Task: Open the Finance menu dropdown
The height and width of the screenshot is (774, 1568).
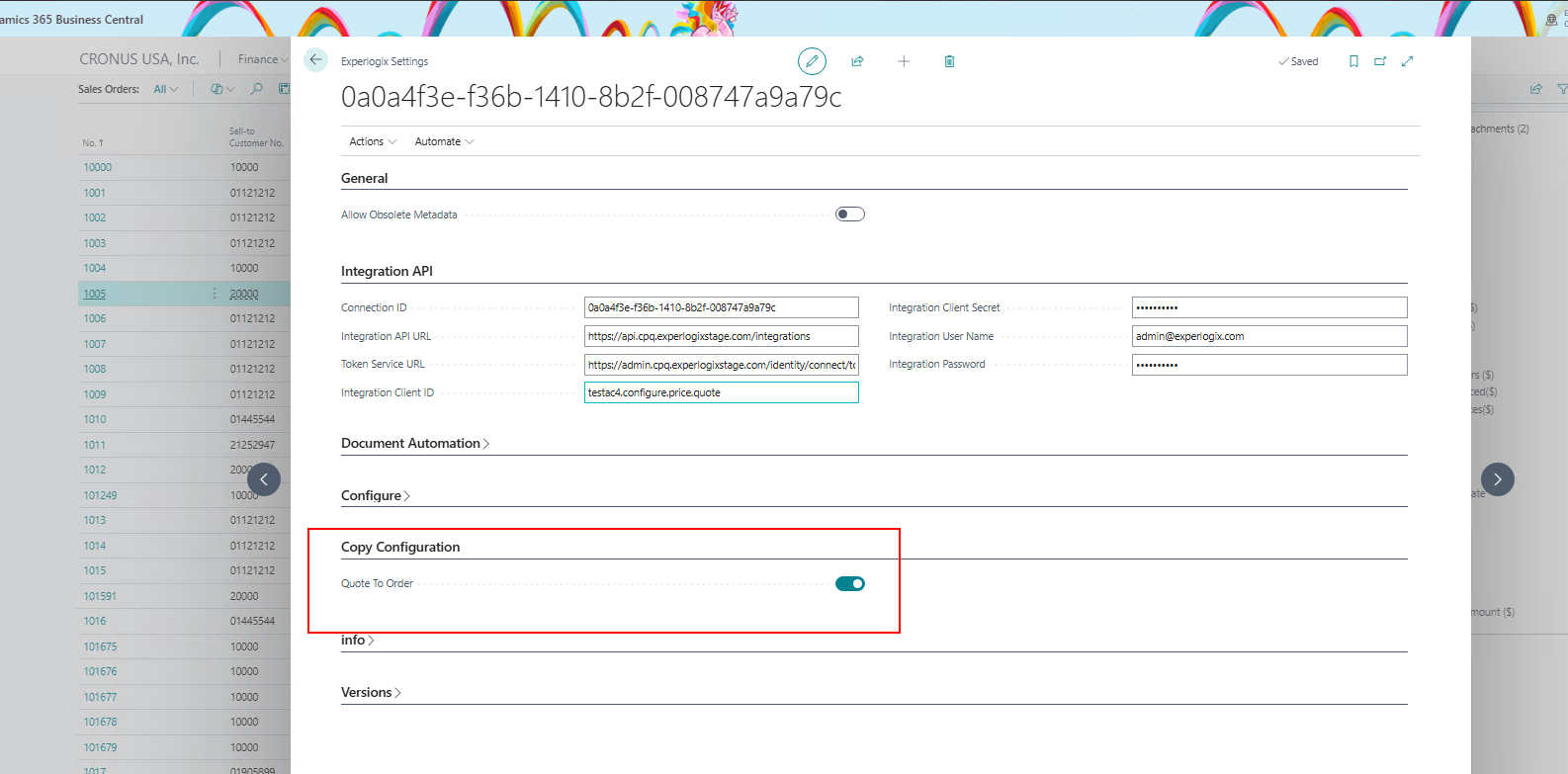Action: click(263, 59)
